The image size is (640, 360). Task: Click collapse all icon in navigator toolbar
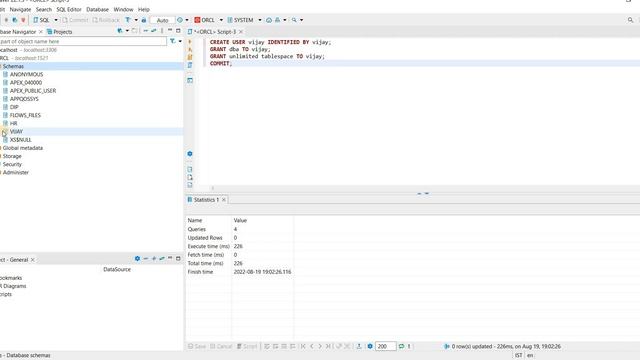[146, 31]
